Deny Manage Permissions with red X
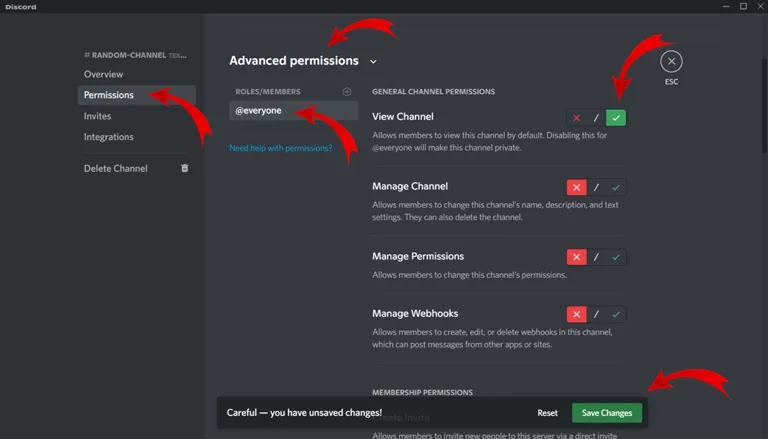The width and height of the screenshot is (768, 439). [576, 257]
